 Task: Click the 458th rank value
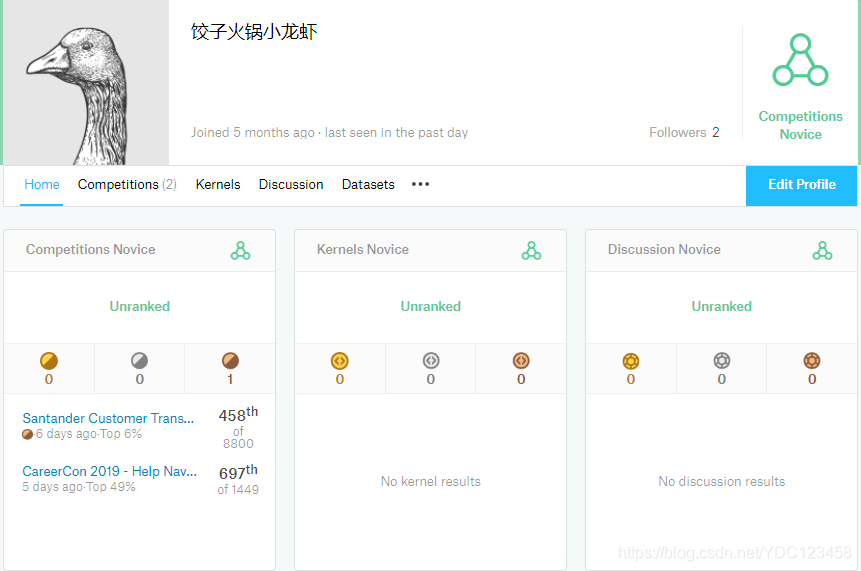[238, 414]
